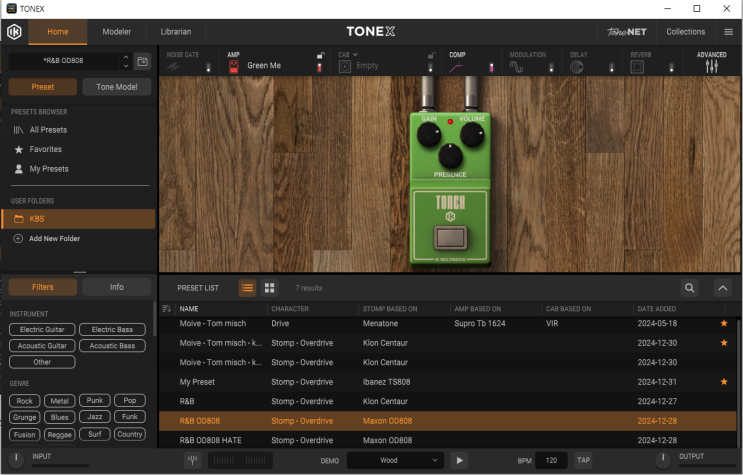Toggle the Noise Gate power switch
The image size is (743, 475).
pos(208,67)
